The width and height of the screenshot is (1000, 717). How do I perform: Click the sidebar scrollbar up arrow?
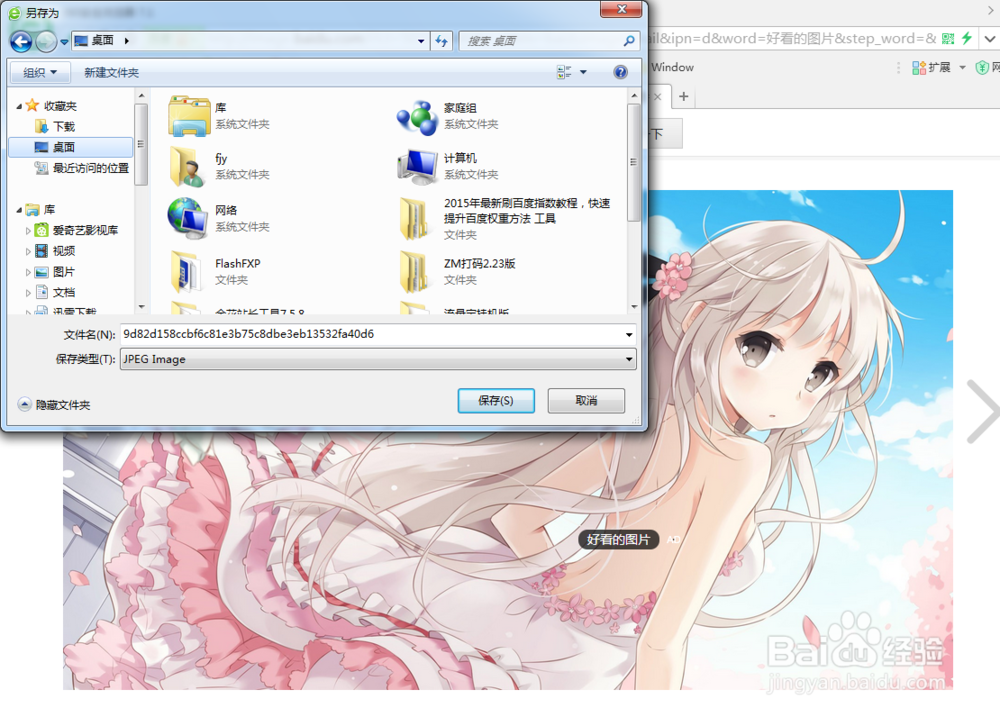pos(142,96)
